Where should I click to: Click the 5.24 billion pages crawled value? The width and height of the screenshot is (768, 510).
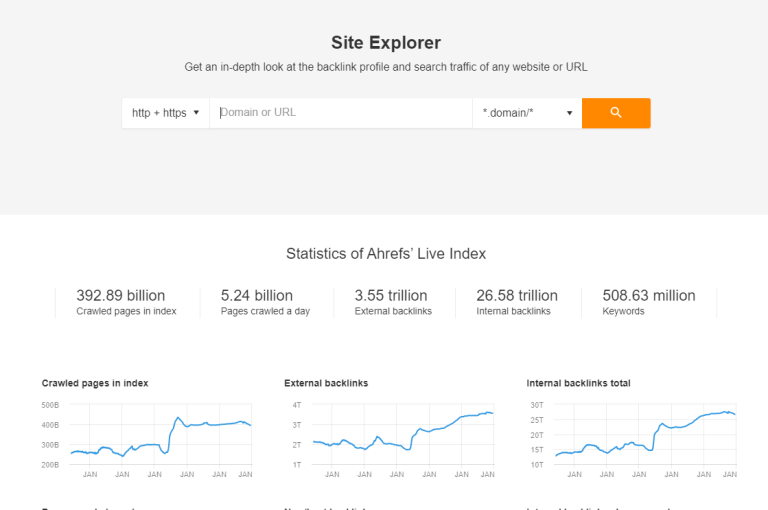257,295
